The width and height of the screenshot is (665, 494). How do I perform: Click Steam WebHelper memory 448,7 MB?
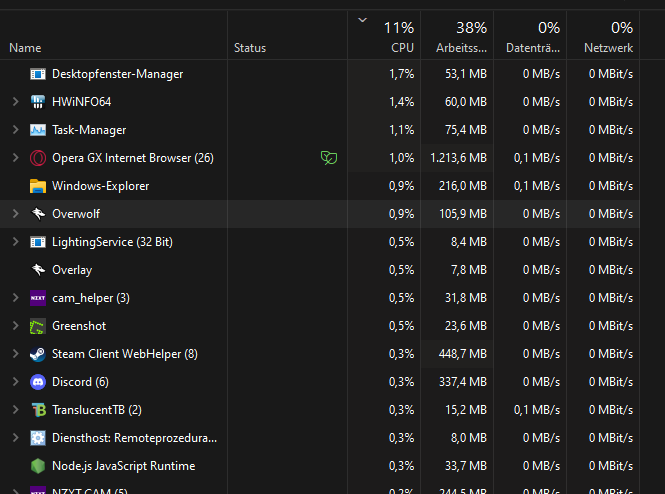coord(462,354)
